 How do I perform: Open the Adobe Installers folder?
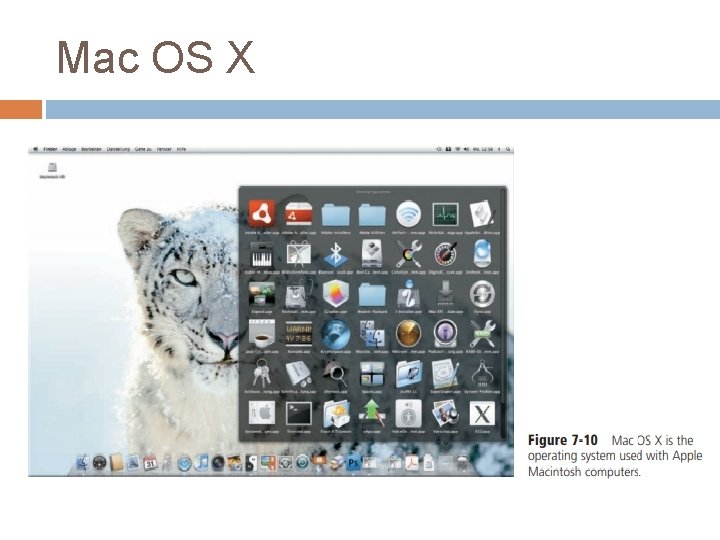click(336, 215)
